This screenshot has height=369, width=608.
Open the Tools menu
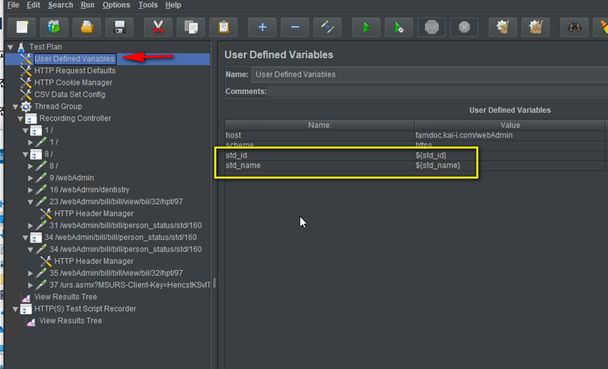click(148, 5)
